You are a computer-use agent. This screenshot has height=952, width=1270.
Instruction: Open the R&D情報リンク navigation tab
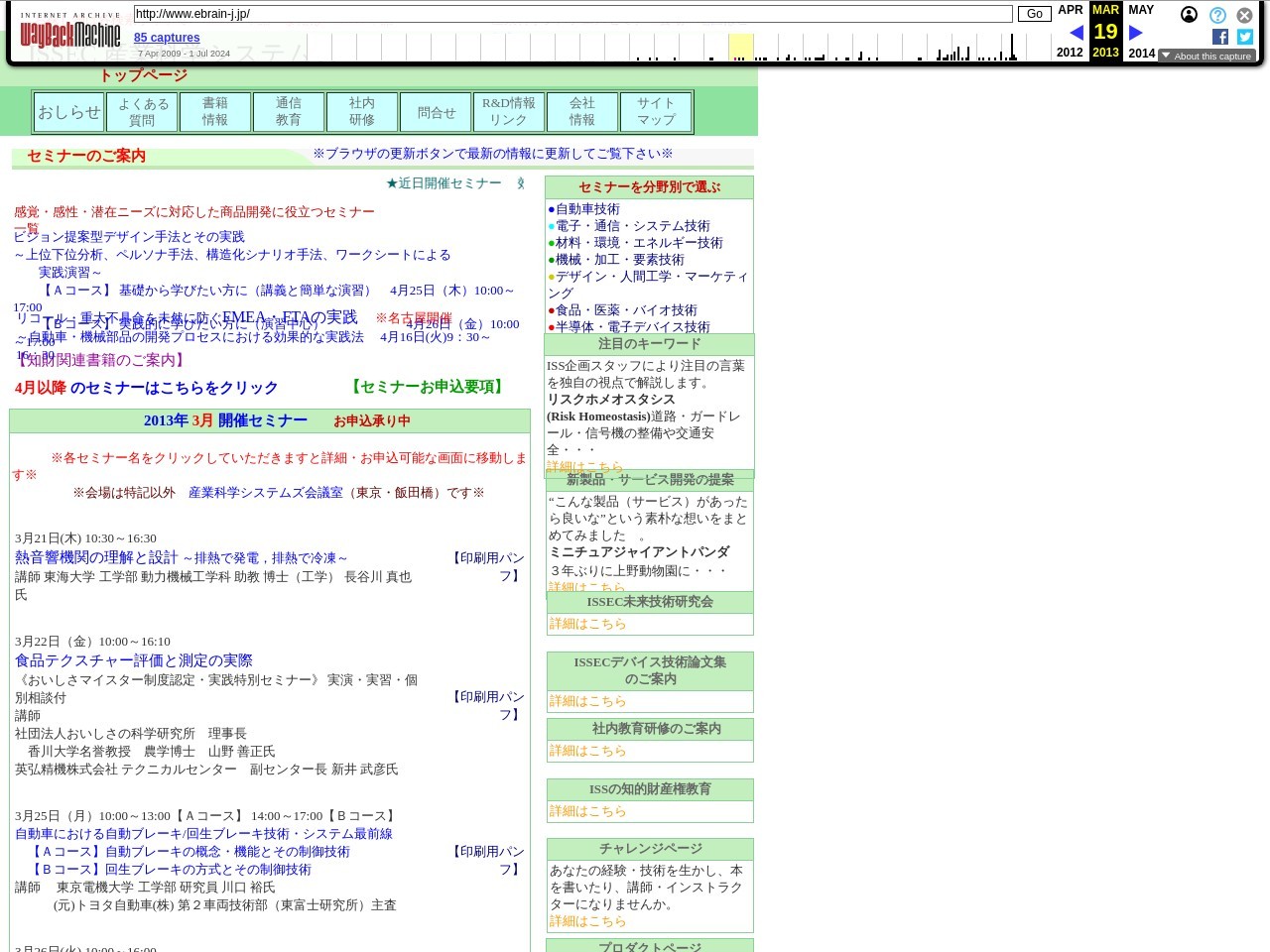(x=509, y=112)
